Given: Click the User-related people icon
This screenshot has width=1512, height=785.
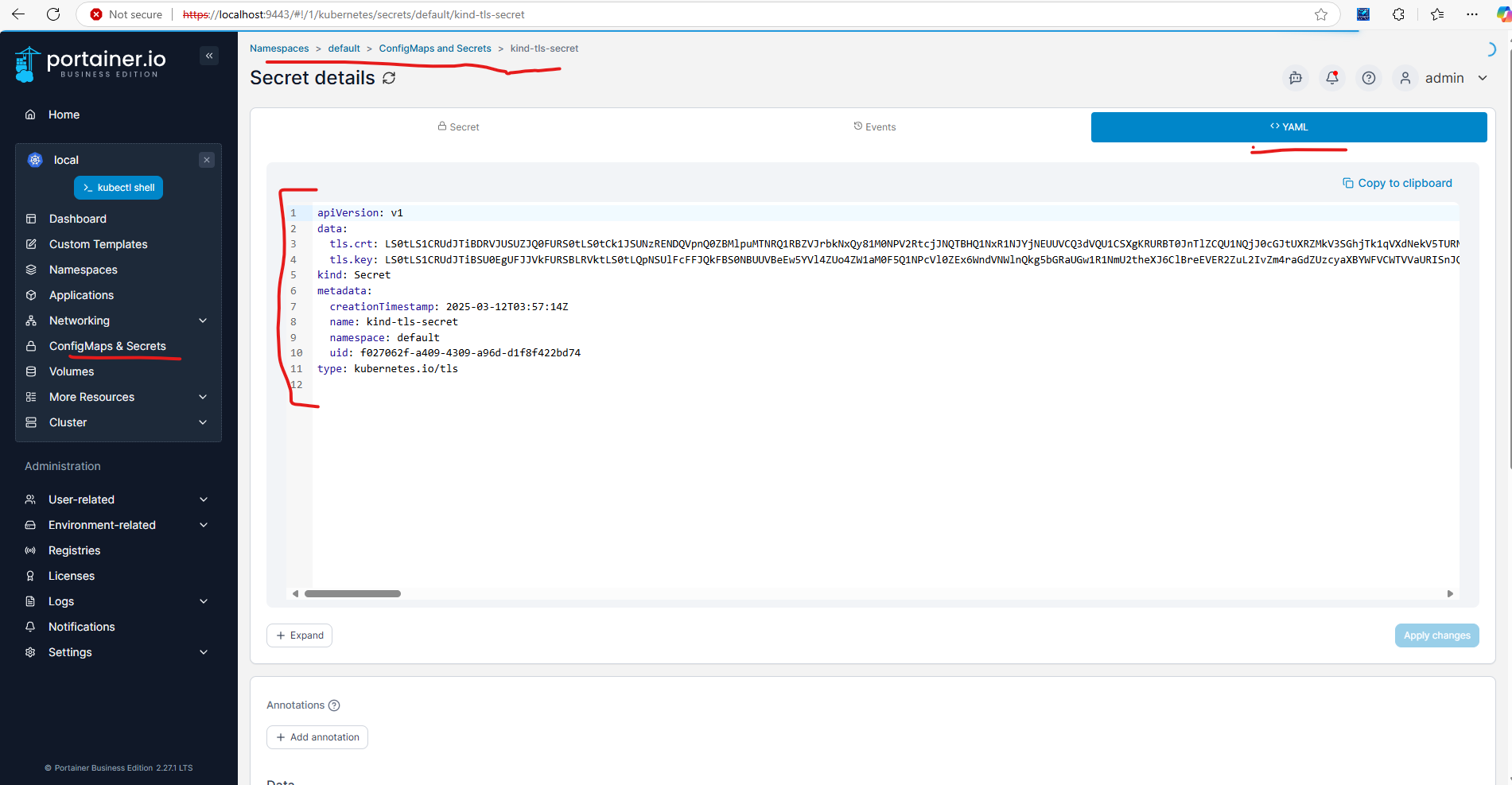Looking at the screenshot, I should [30, 499].
